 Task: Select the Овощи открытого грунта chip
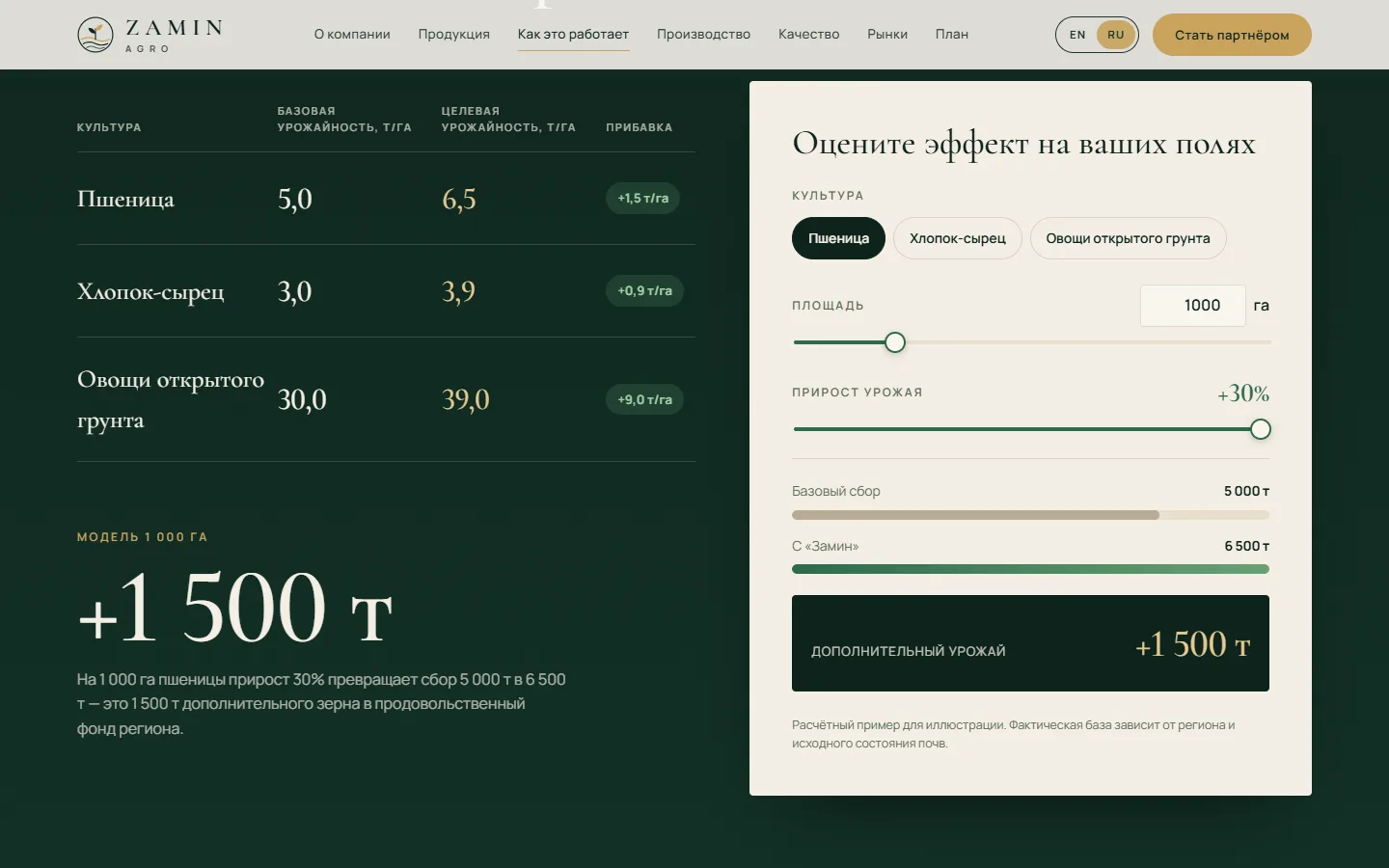pos(1128,238)
